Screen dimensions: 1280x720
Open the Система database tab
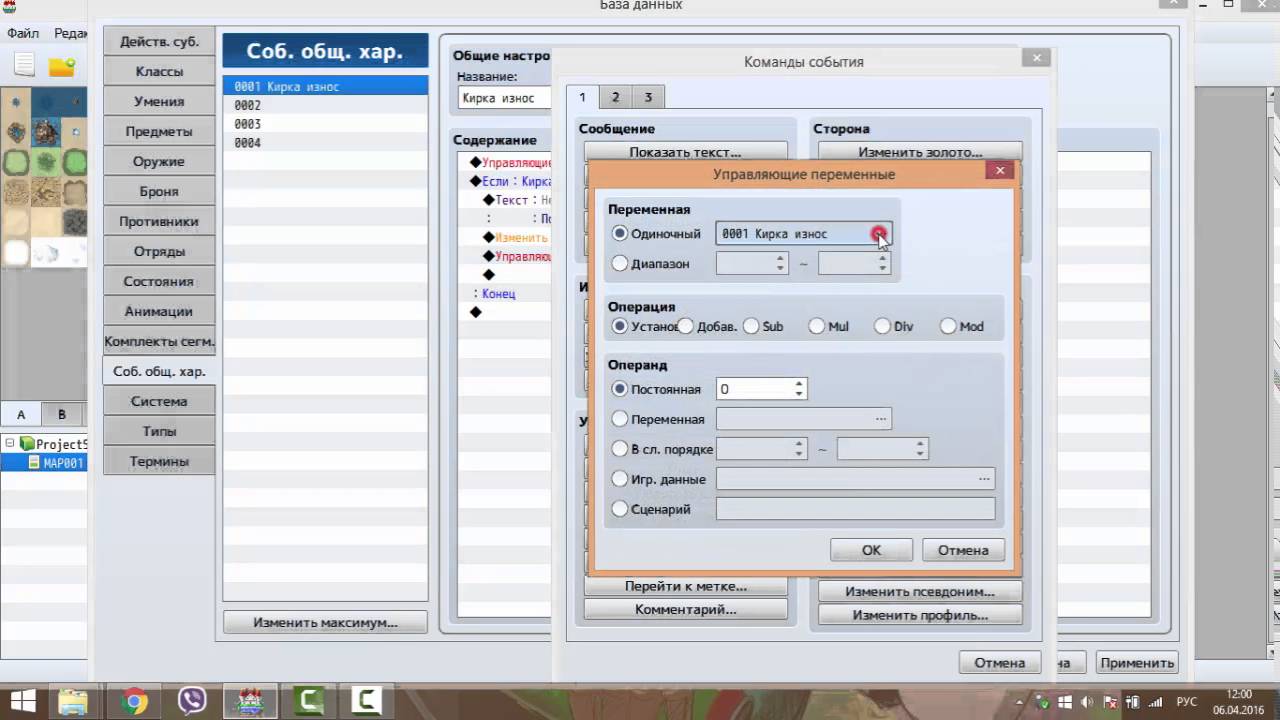[159, 401]
